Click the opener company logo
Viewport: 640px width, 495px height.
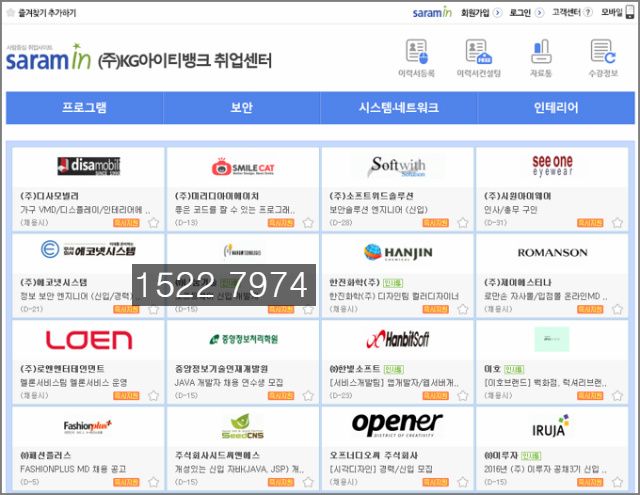[x=397, y=424]
